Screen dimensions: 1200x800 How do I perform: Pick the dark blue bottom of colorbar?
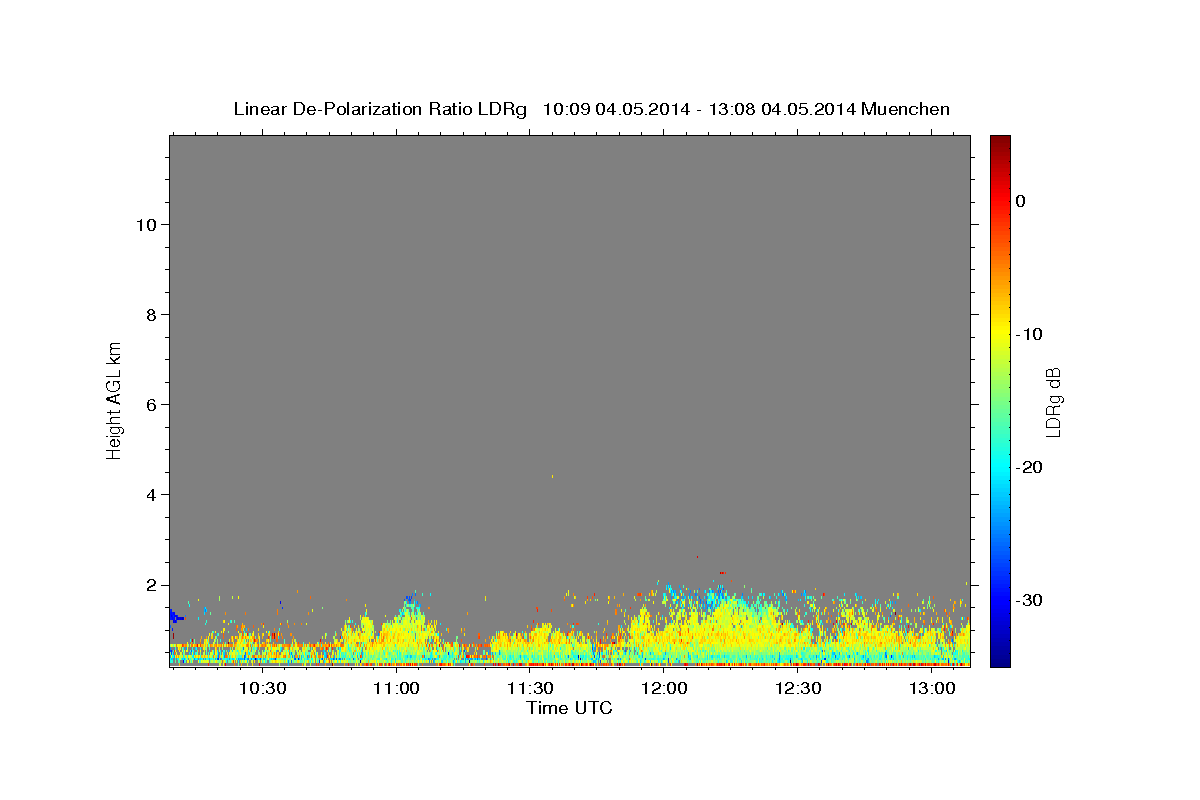[1000, 660]
